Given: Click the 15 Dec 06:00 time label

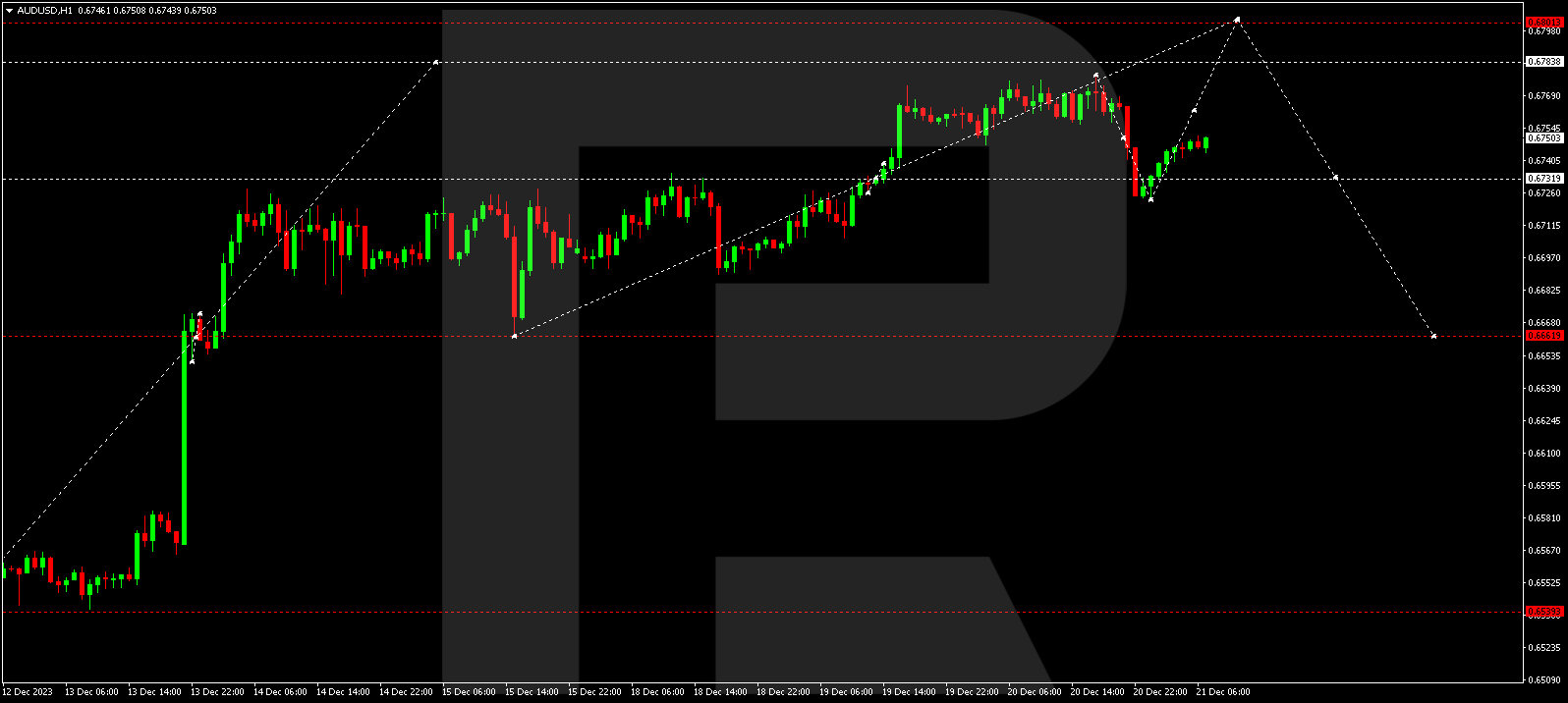Looking at the screenshot, I should pyautogui.click(x=469, y=692).
